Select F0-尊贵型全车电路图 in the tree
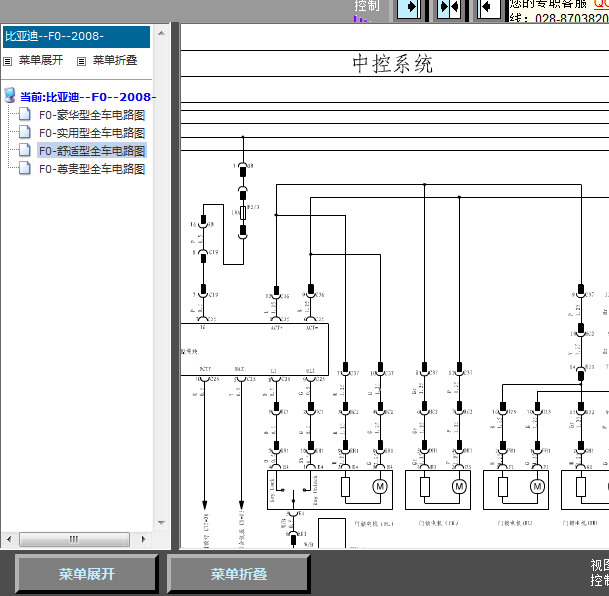609x596 pixels. coord(92,169)
